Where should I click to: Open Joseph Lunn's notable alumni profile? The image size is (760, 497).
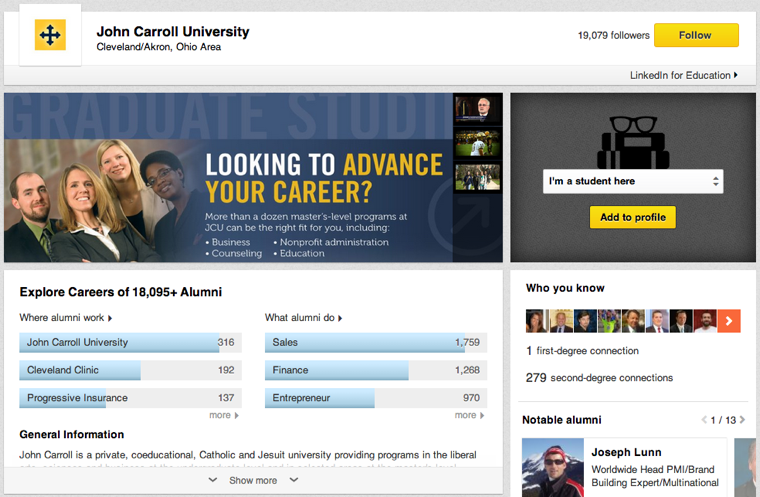(626, 452)
